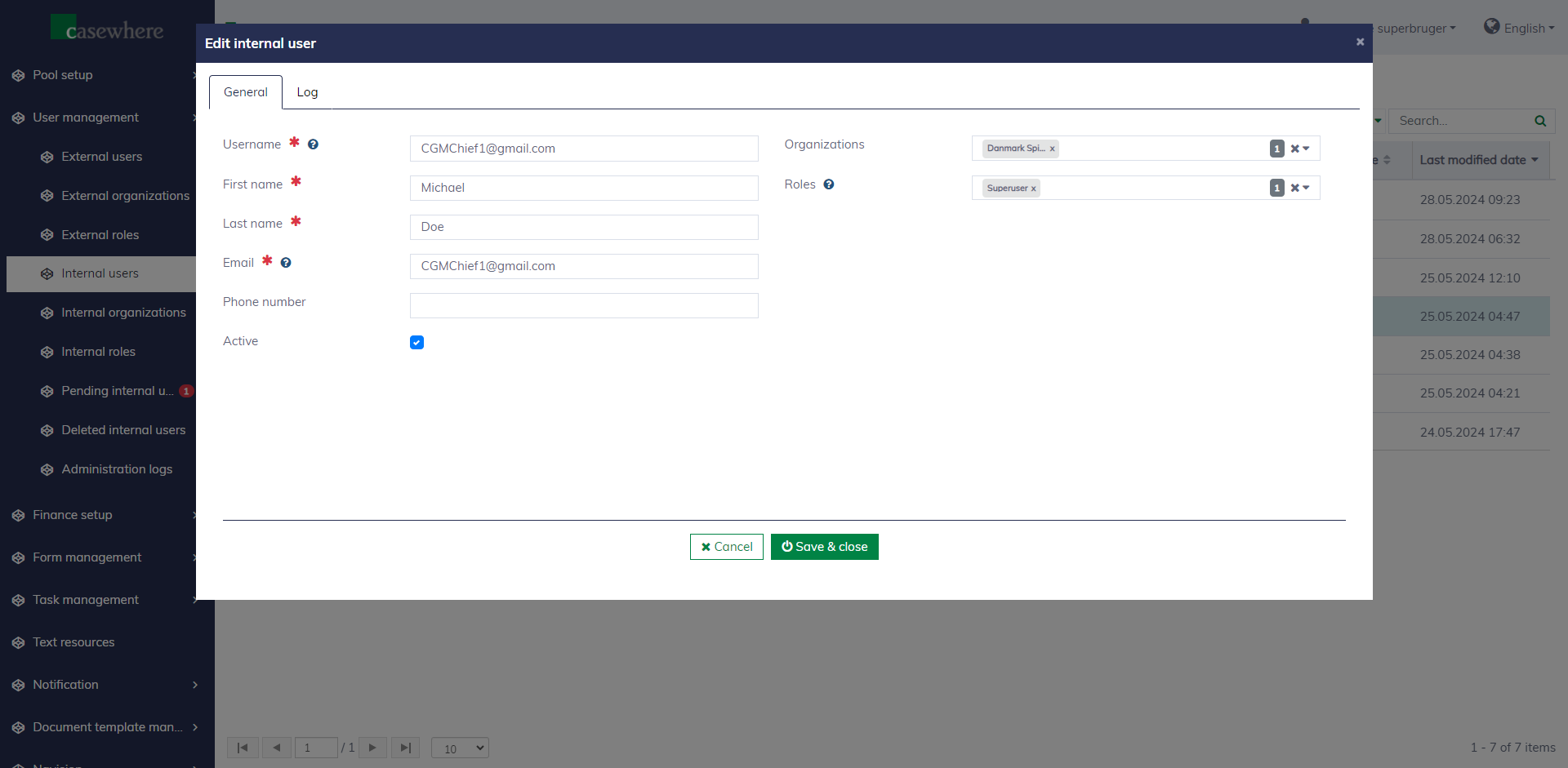Close the Edit internal user dialog
This screenshot has height=768, width=1568.
(x=1360, y=42)
